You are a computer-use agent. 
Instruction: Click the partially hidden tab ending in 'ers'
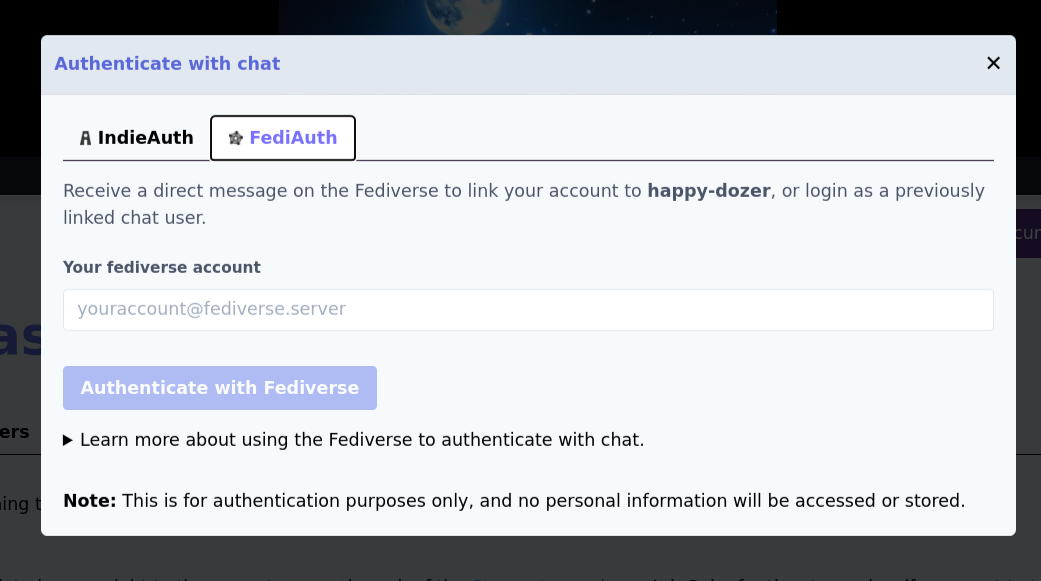pyautogui.click(x=15, y=433)
